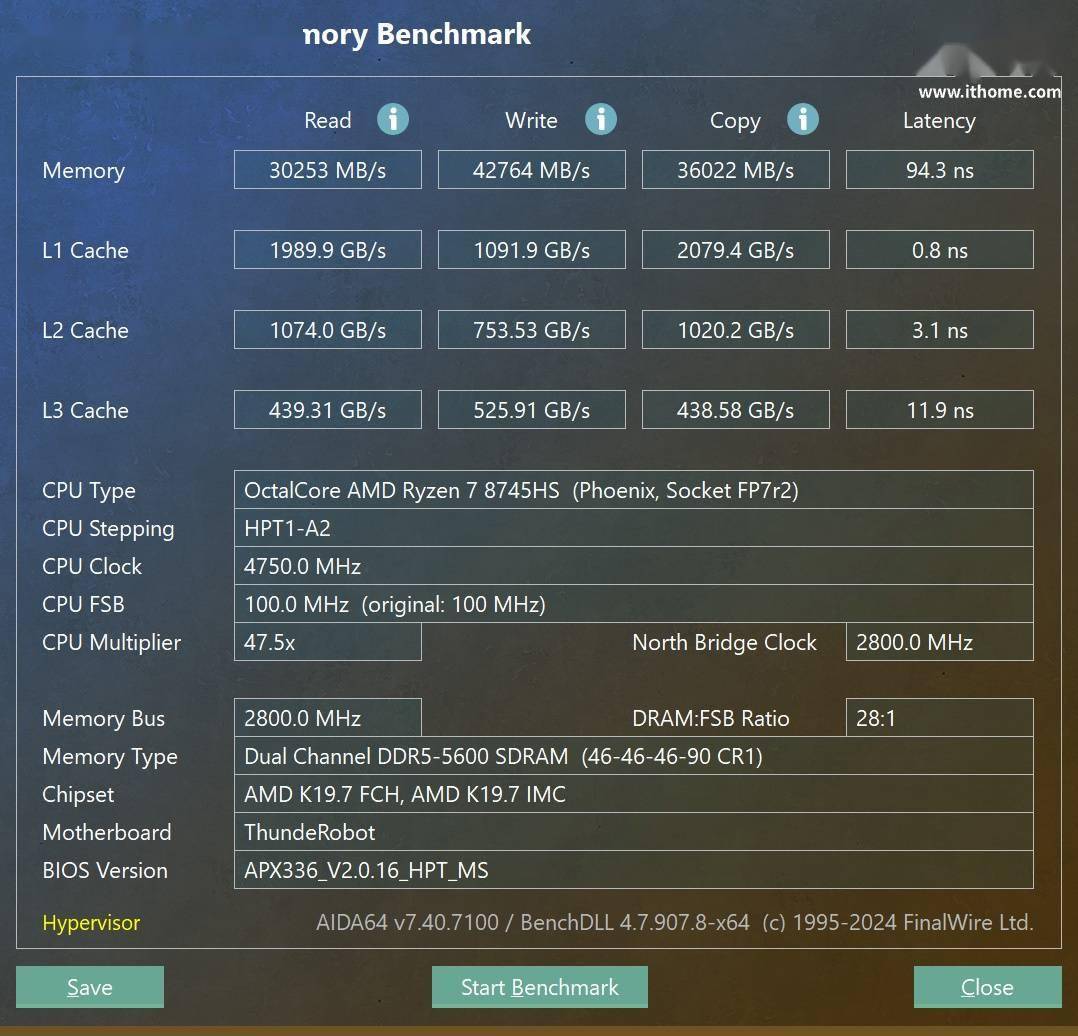
Task: Click the DRAM:FSB Ratio label
Action: (711, 718)
